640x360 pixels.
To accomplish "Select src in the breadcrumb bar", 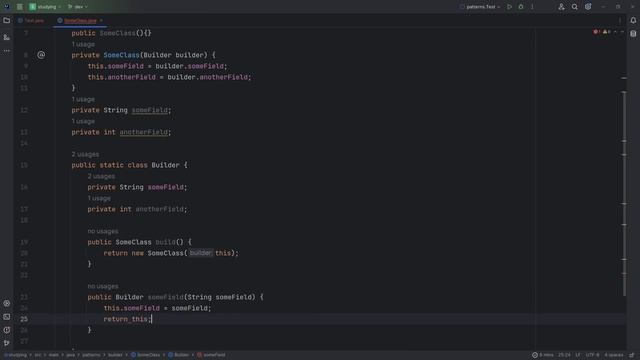I will (x=38, y=355).
